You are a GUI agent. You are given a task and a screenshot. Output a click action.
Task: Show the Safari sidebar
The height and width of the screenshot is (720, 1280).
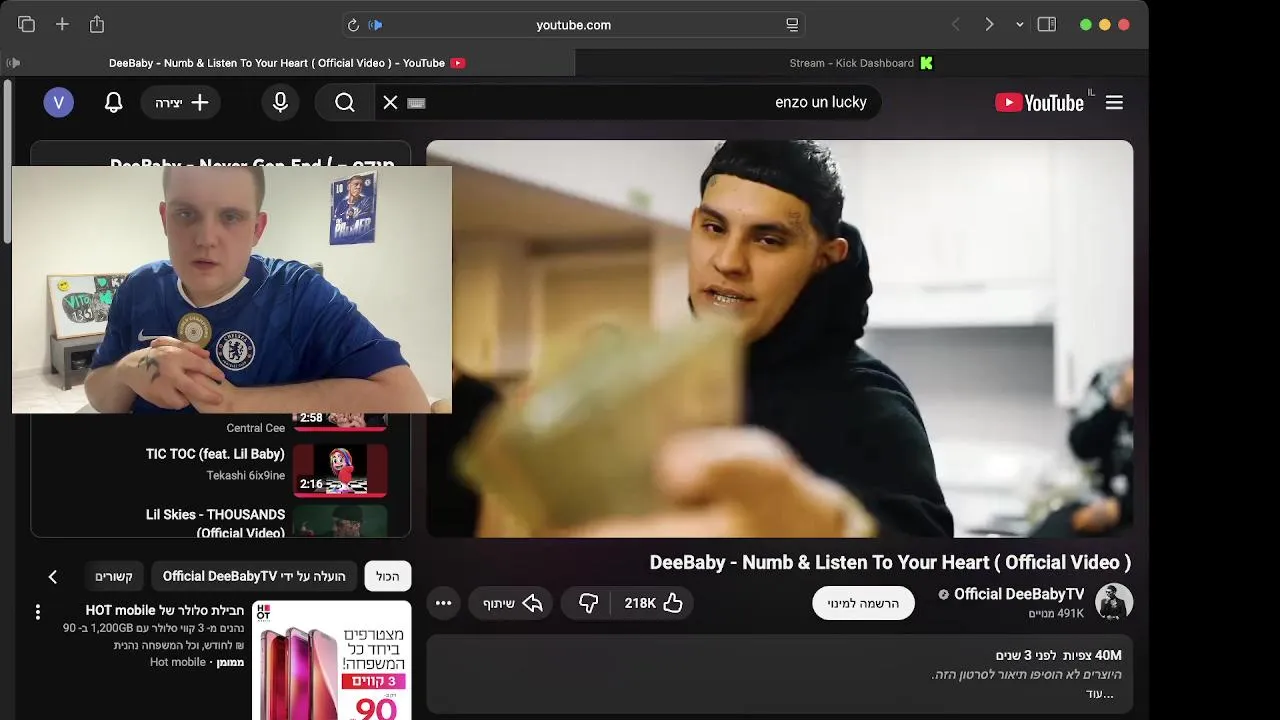(1047, 24)
